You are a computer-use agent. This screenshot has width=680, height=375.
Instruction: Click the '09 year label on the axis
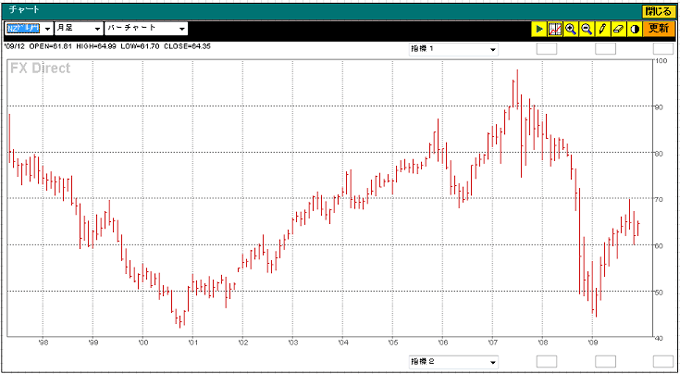pyautogui.click(x=592, y=341)
